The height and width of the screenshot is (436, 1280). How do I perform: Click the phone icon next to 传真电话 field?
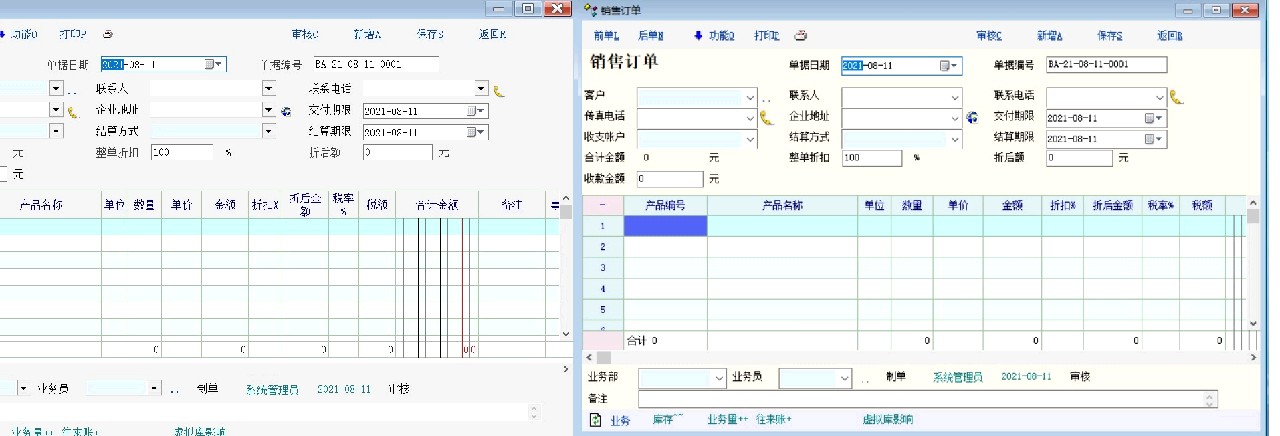click(768, 118)
